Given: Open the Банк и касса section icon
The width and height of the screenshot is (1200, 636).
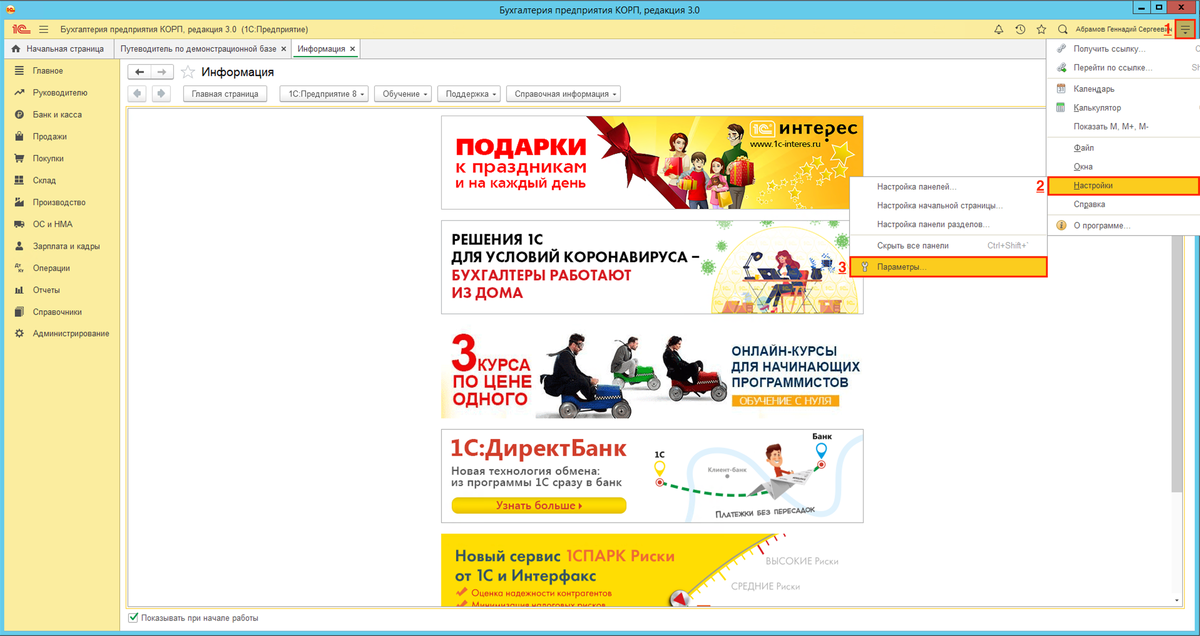Looking at the screenshot, I should 19,115.
